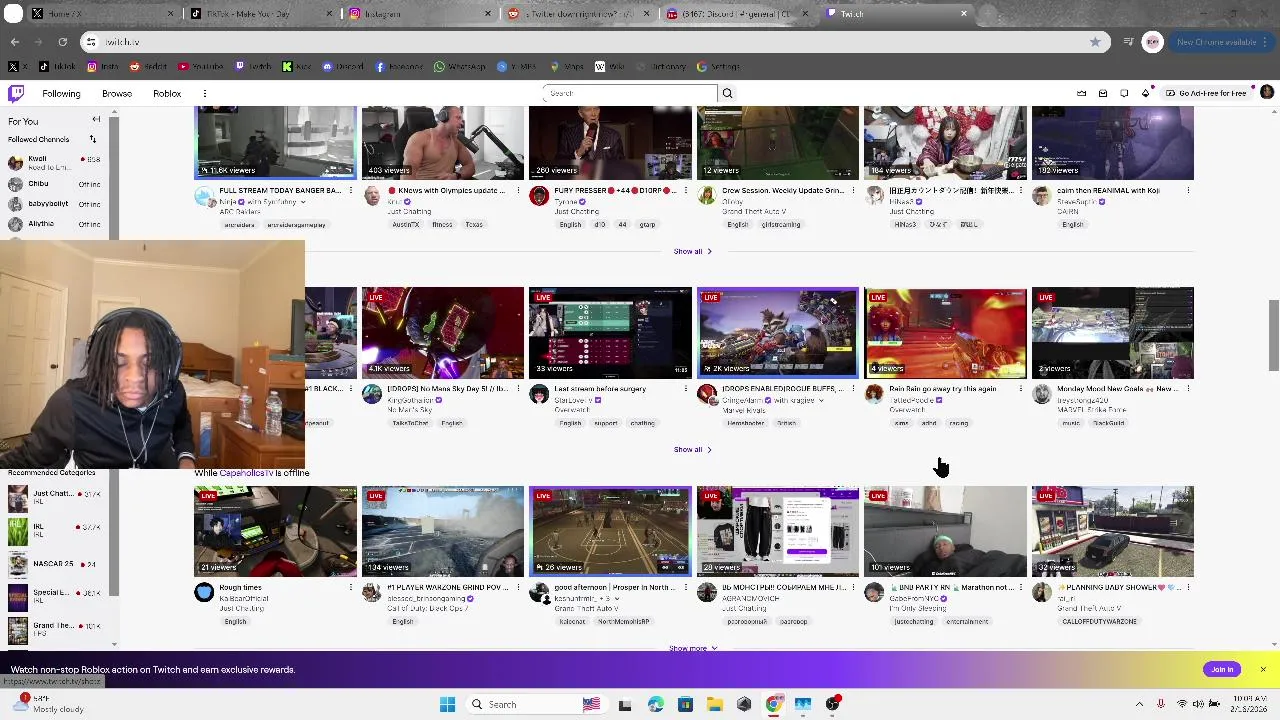Open FURY PRESSER stream thumbnail
1280x720 pixels.
point(610,143)
